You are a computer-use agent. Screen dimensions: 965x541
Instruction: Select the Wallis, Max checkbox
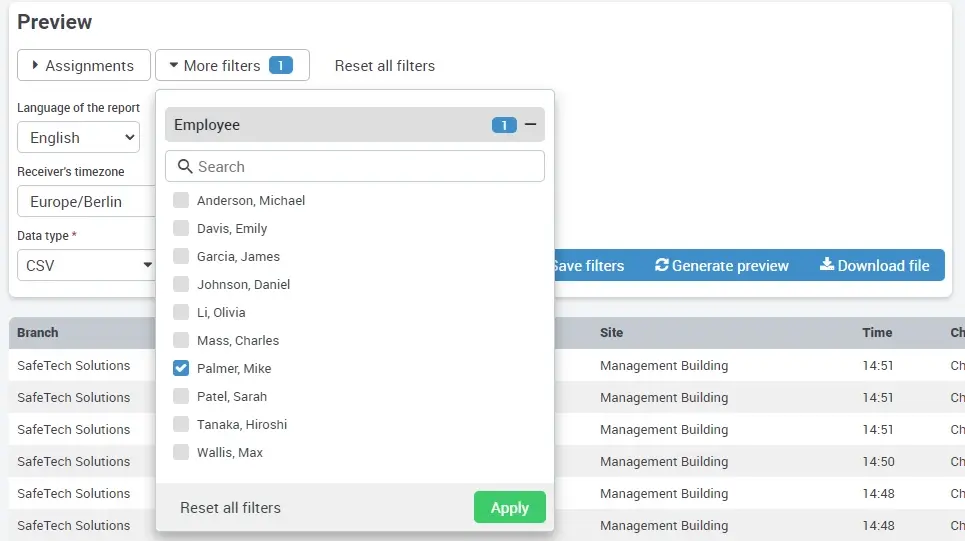[181, 452]
